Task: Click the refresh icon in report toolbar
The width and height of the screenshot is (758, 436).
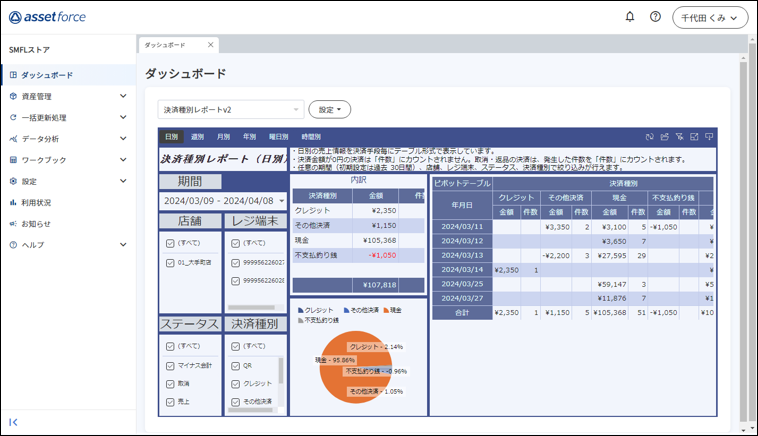Action: pyautogui.click(x=648, y=136)
